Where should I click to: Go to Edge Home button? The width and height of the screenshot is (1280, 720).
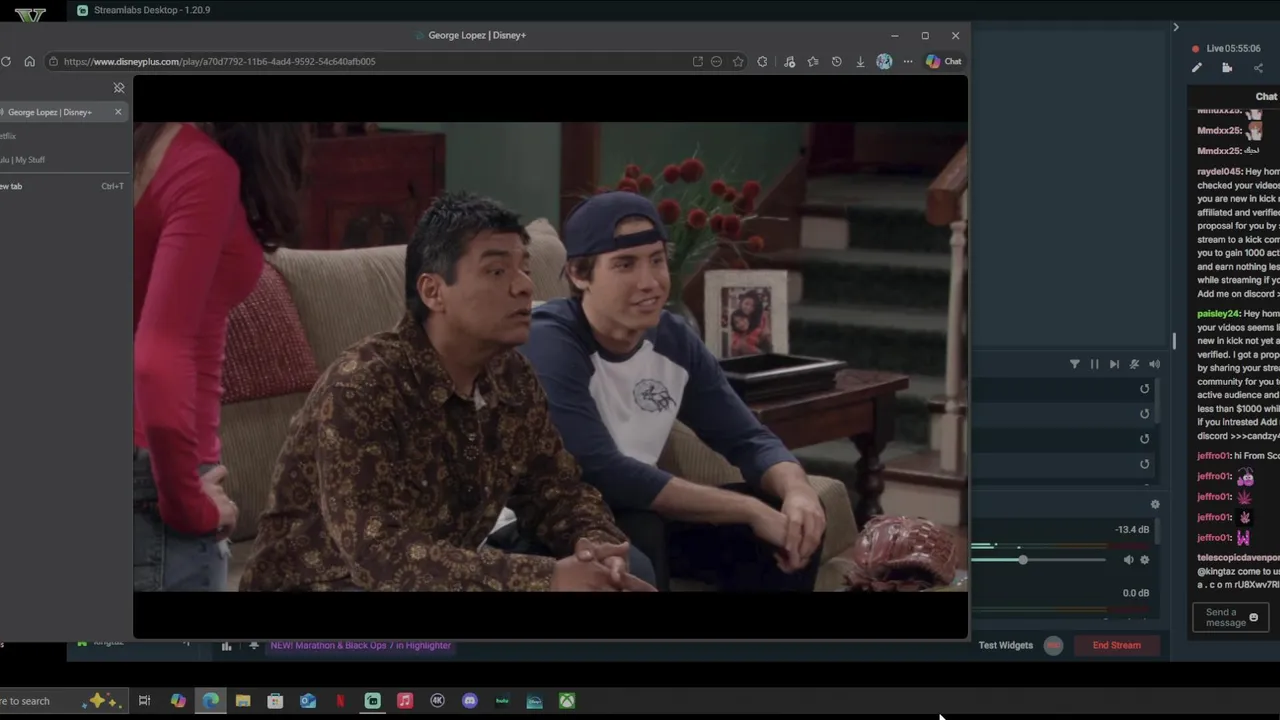[x=29, y=61]
